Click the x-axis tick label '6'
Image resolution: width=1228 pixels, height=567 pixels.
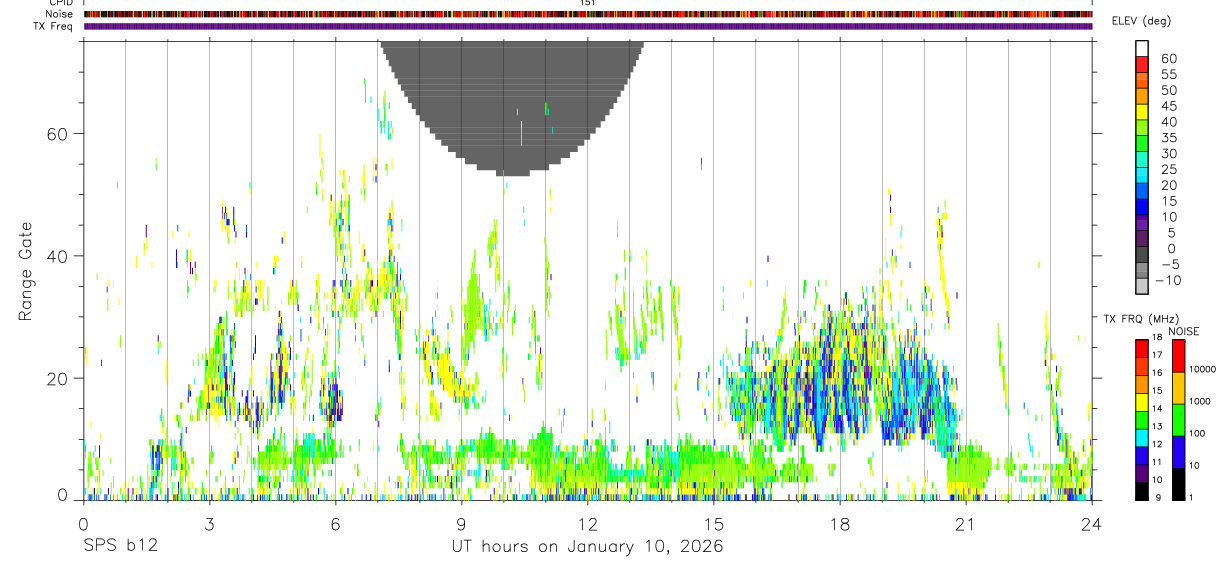[335, 523]
